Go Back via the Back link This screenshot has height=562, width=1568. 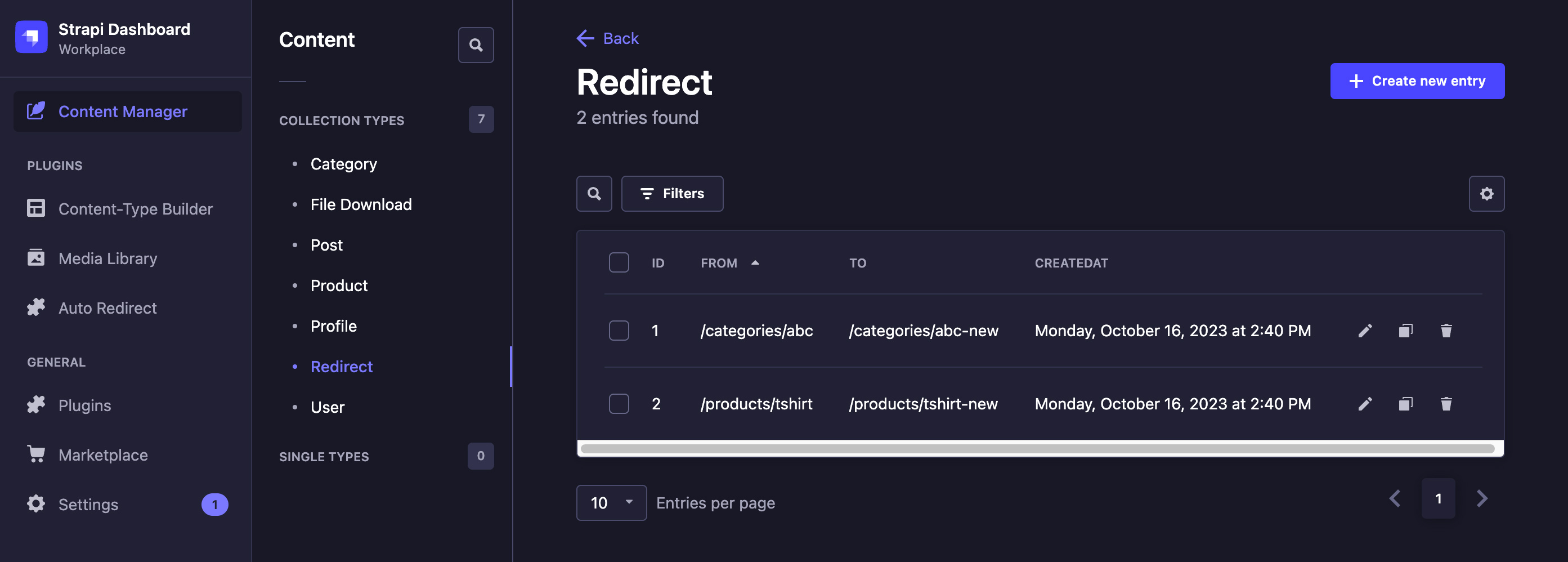click(x=607, y=38)
